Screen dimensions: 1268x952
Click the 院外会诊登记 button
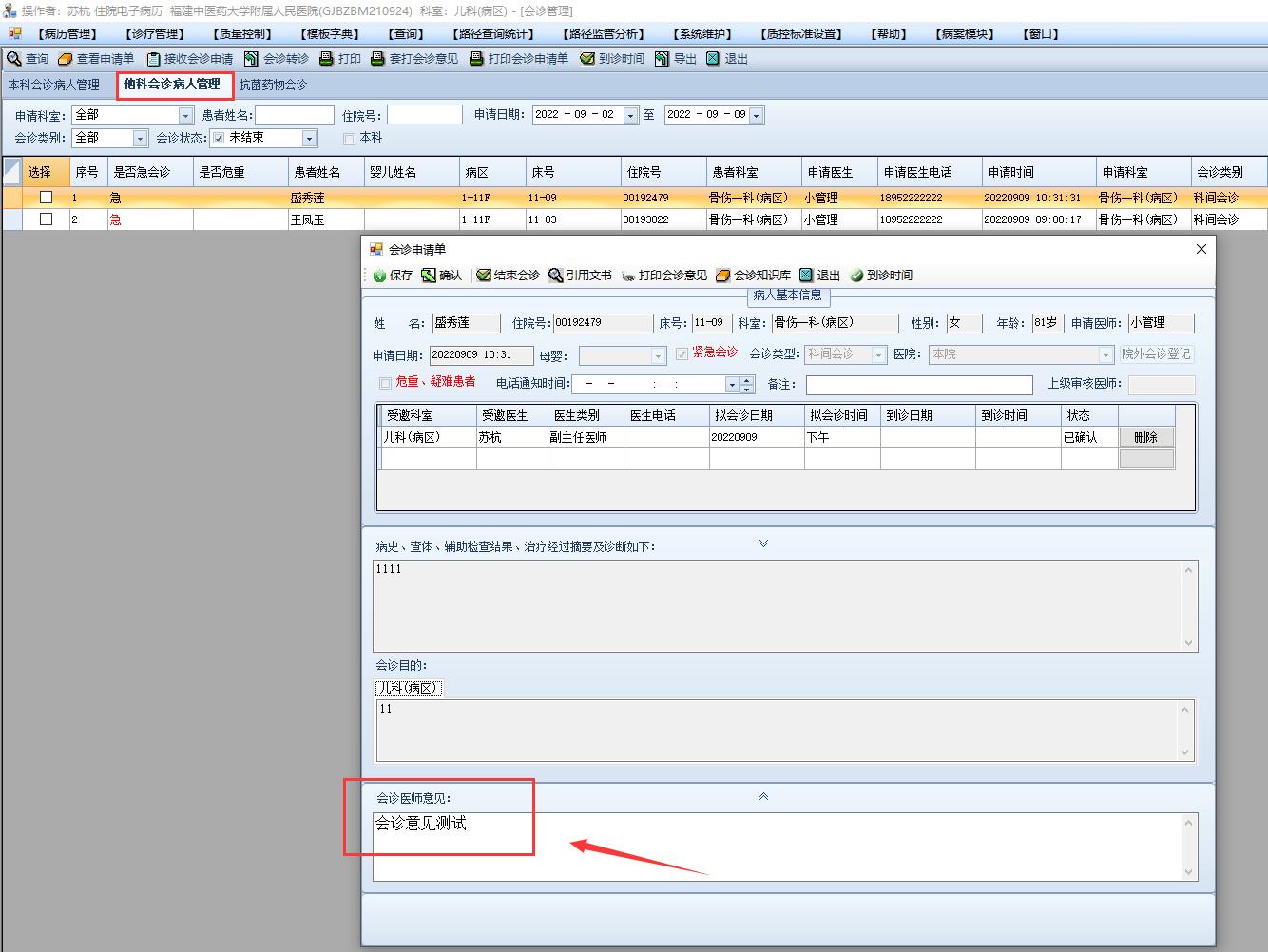click(1156, 353)
